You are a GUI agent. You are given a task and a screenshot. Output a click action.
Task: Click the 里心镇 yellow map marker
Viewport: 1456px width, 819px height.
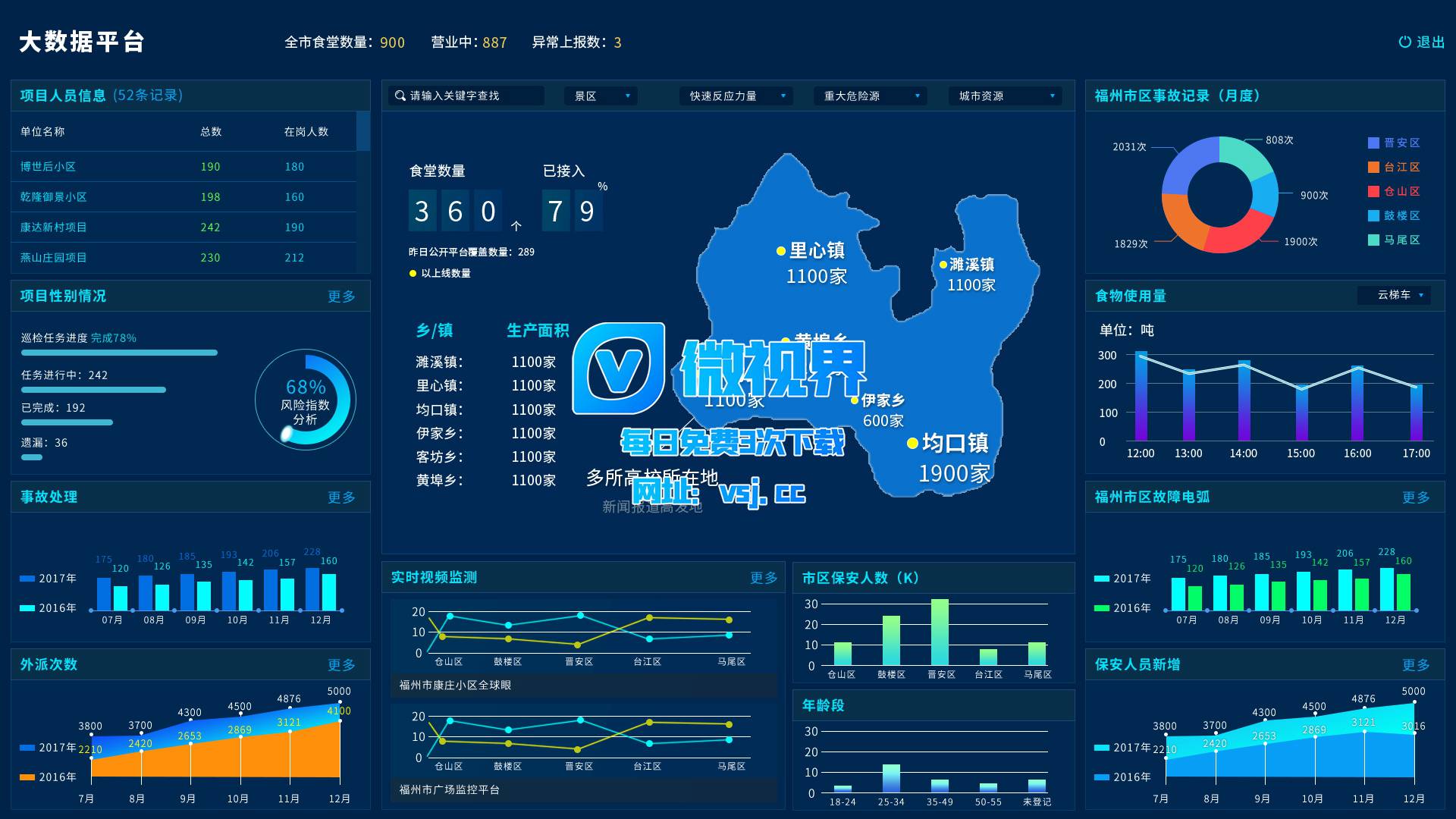pyautogui.click(x=780, y=251)
